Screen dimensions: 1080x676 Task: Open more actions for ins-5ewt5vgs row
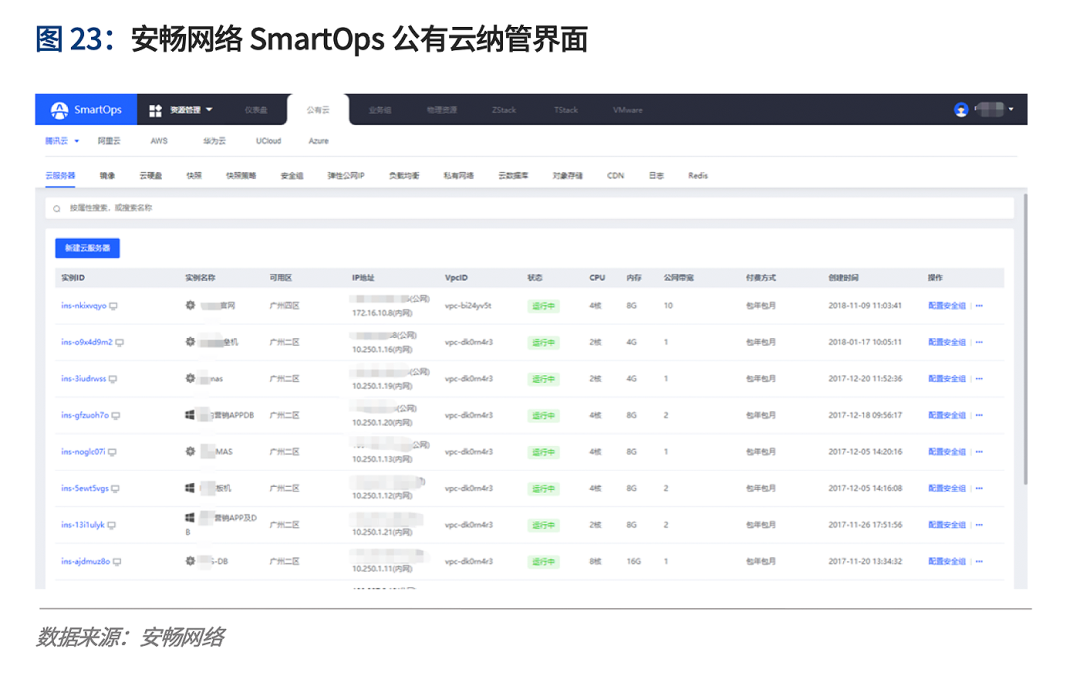point(979,489)
